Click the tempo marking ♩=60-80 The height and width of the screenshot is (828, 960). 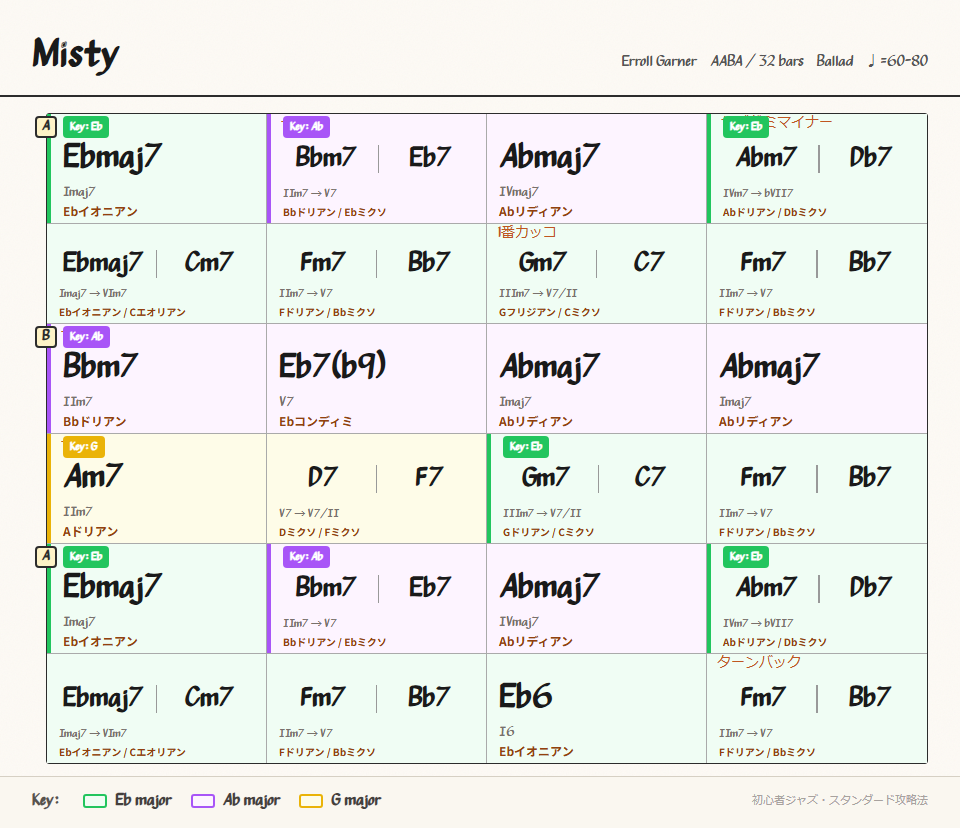(x=897, y=61)
